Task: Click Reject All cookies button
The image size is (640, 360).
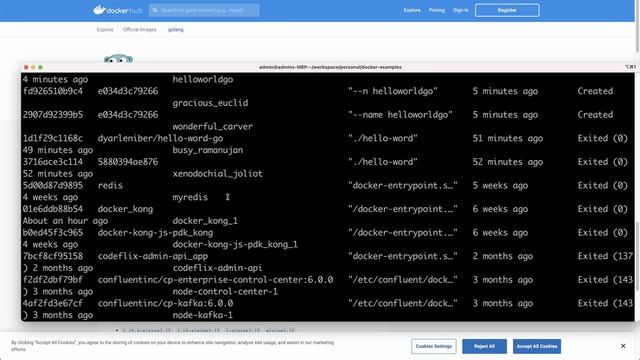Action: click(x=484, y=346)
